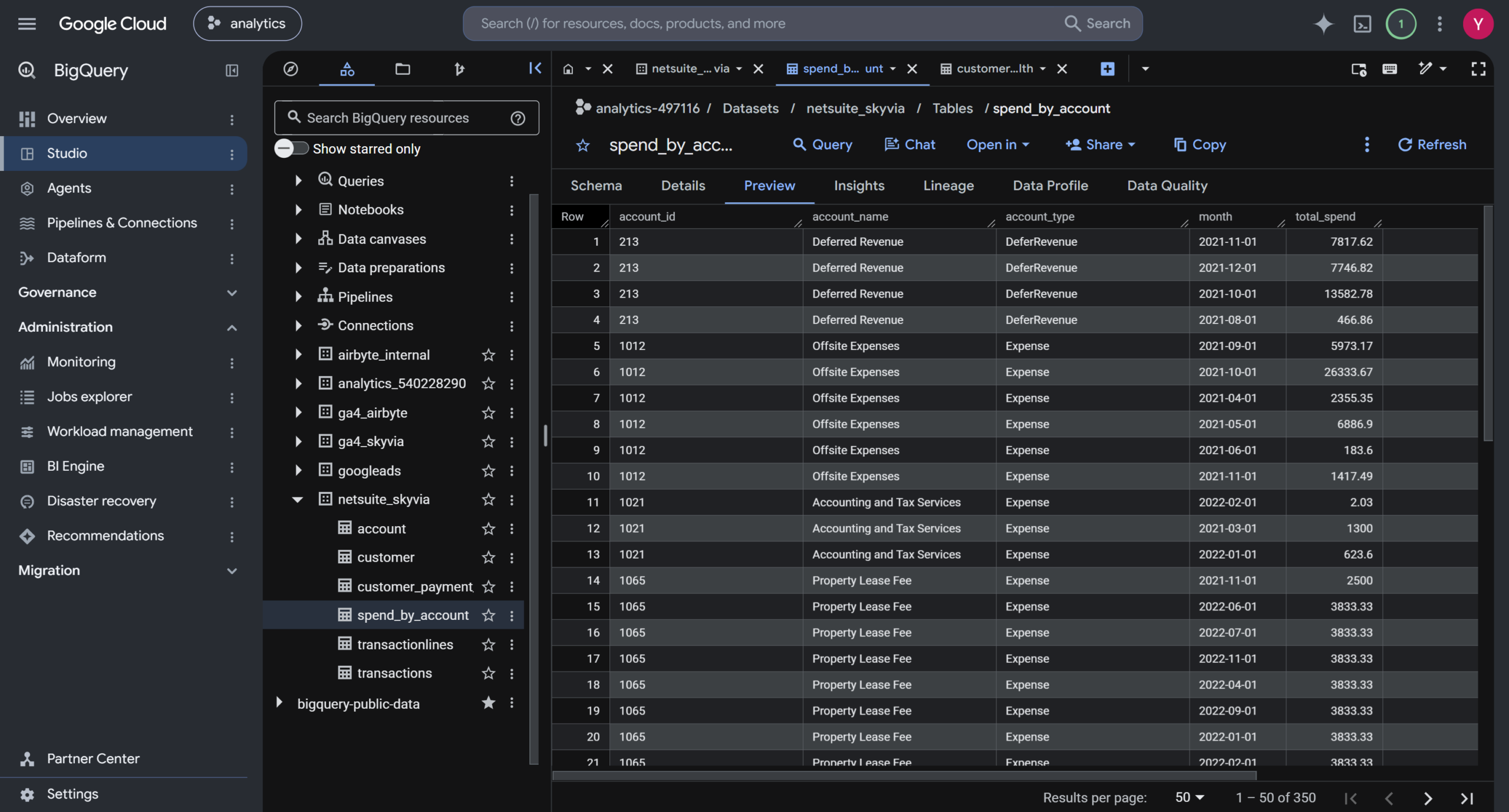Open table actions three-dot menu beside Refresh

[x=1367, y=144]
